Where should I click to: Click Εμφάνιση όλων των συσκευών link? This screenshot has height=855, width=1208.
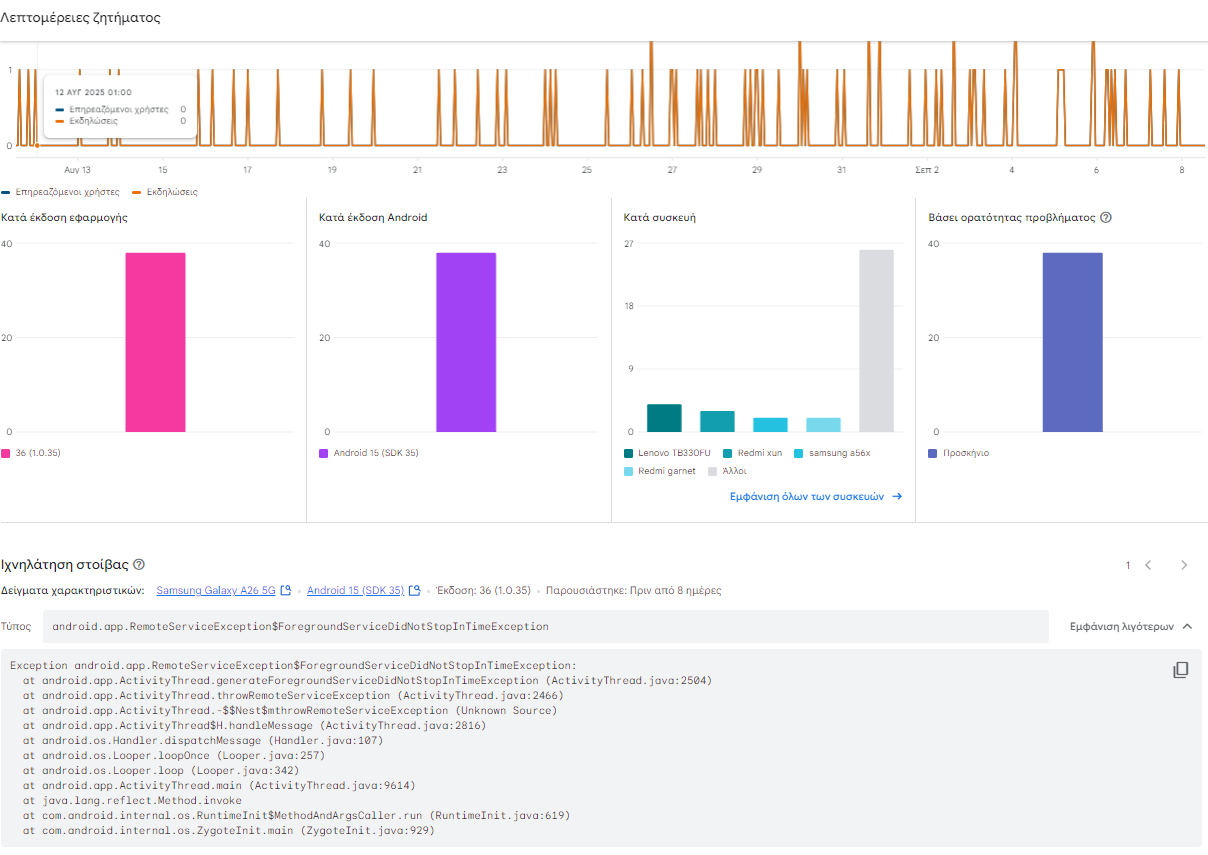coord(807,496)
